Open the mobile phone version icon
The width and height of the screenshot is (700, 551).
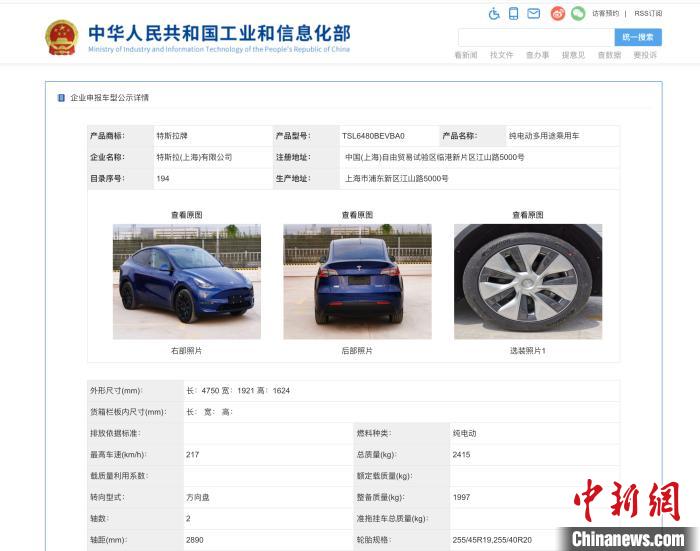514,14
